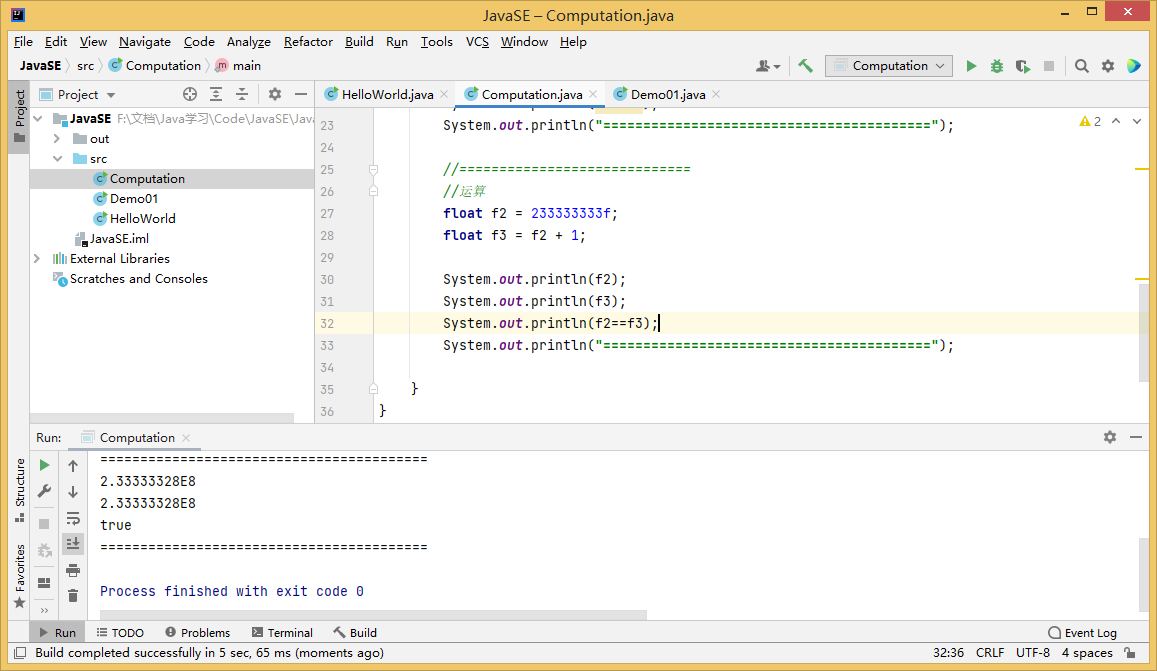Open run configuration wrench icon

click(44, 492)
